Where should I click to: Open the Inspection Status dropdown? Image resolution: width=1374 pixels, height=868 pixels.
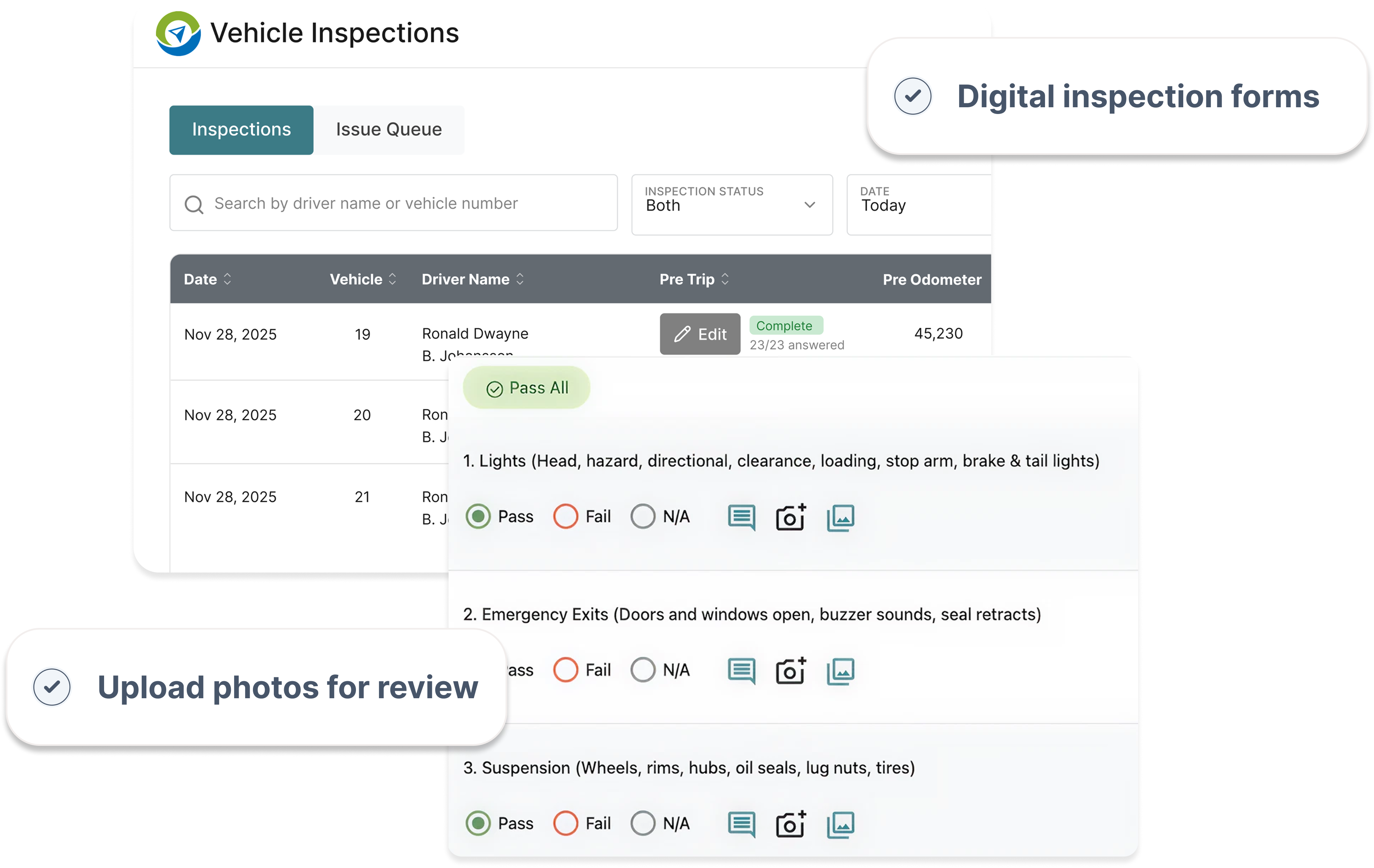click(732, 204)
